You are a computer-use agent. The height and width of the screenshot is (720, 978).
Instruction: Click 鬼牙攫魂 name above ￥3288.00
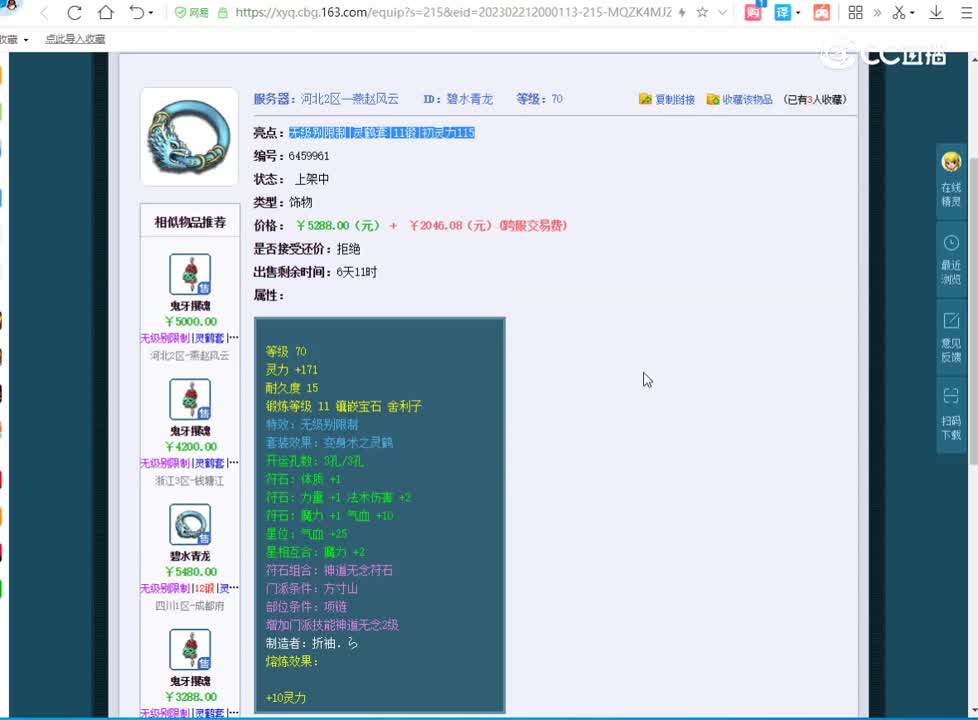(190, 681)
